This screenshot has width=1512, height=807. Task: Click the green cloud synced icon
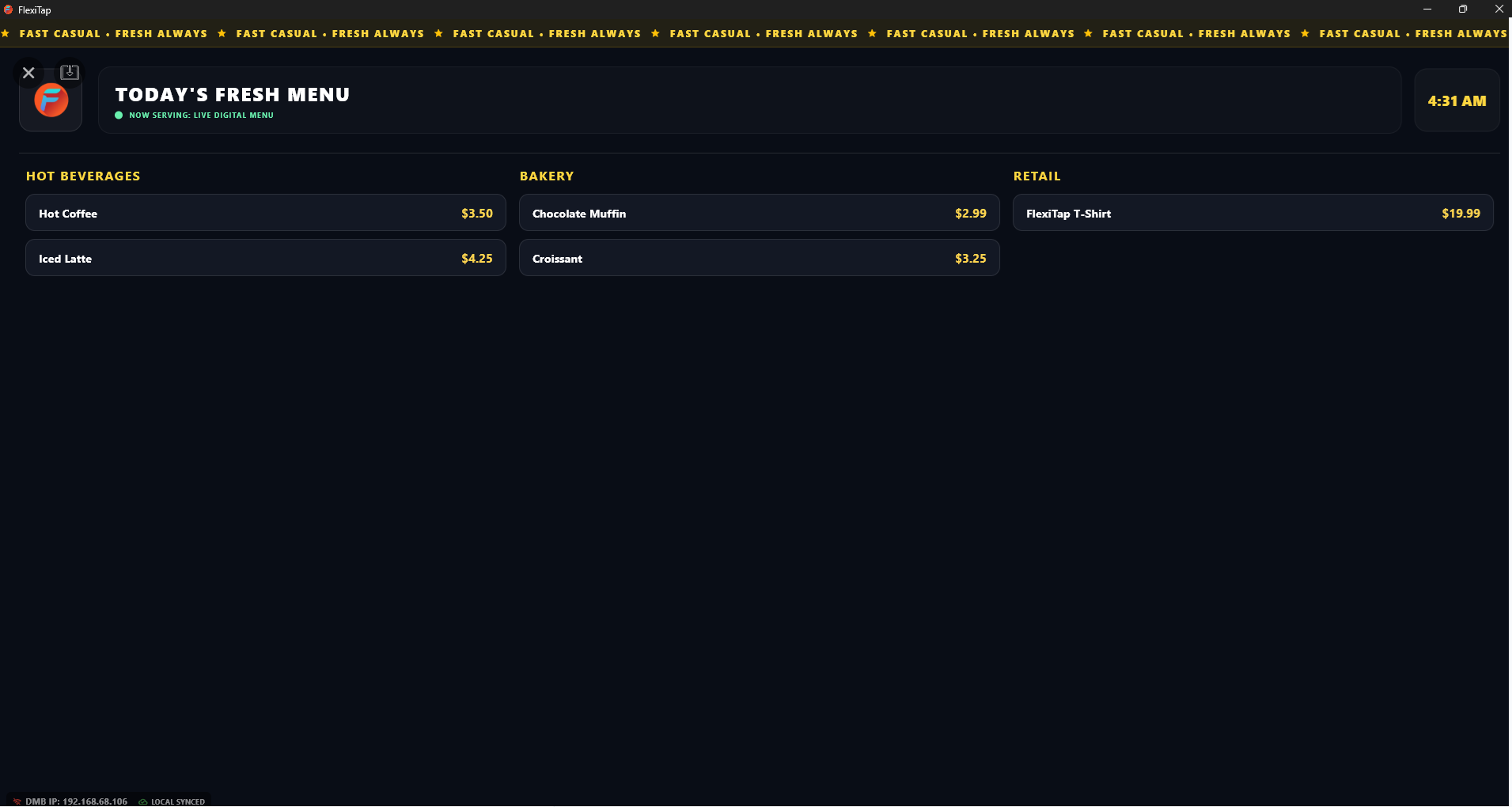point(143,801)
